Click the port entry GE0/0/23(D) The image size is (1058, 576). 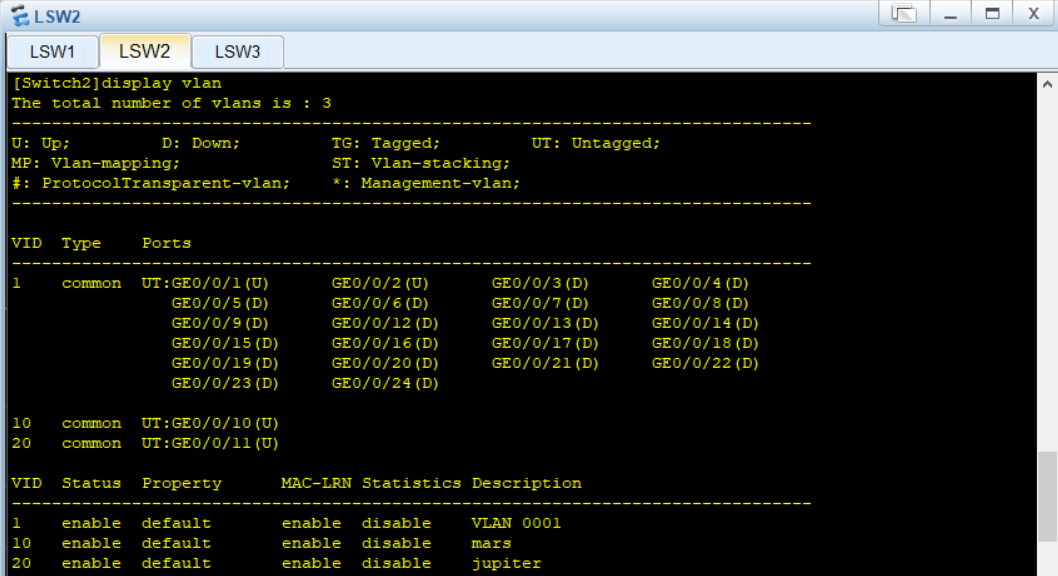[x=225, y=383]
